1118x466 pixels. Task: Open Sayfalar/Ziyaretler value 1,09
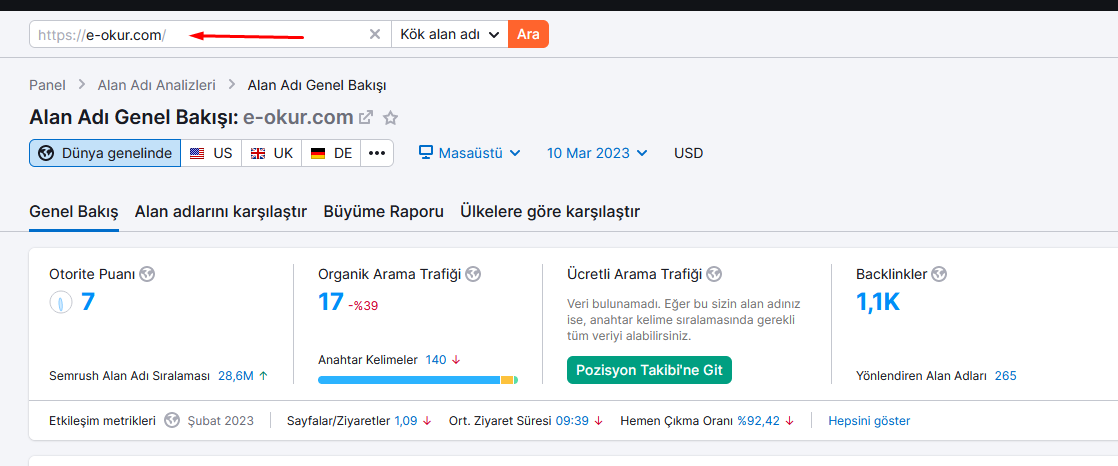pyautogui.click(x=406, y=421)
